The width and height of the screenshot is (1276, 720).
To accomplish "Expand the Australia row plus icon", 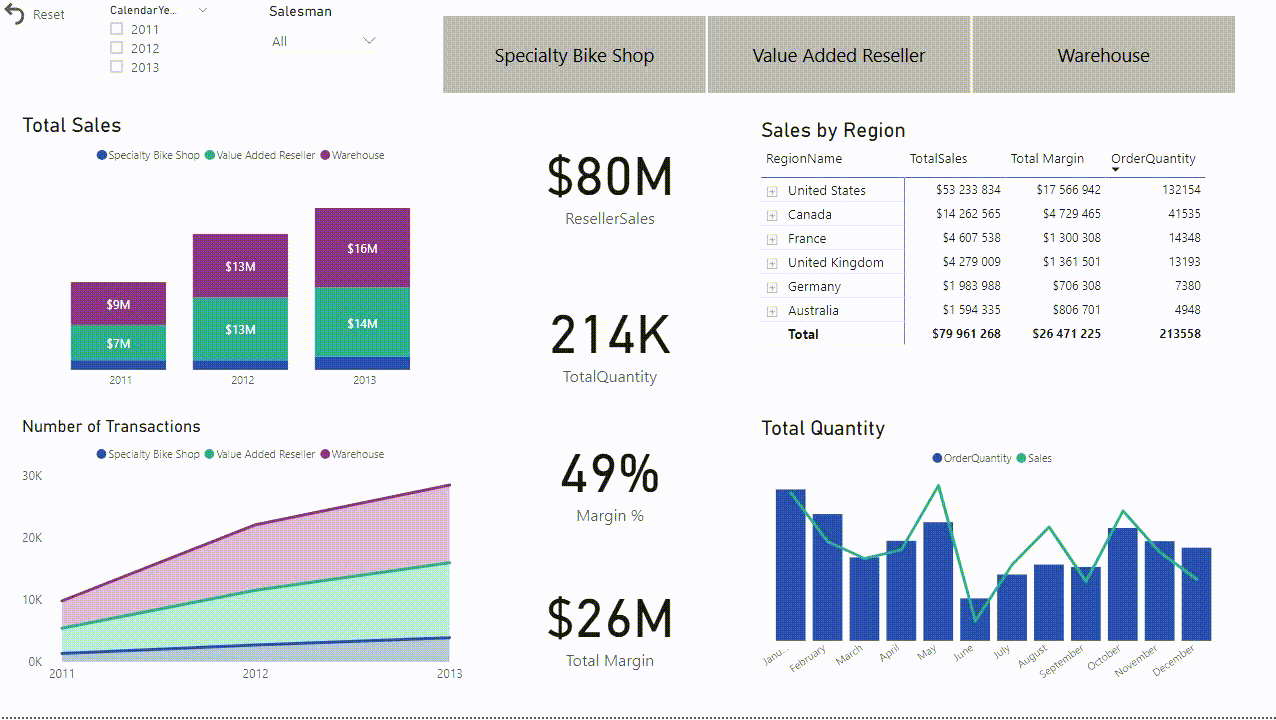I will click(772, 311).
